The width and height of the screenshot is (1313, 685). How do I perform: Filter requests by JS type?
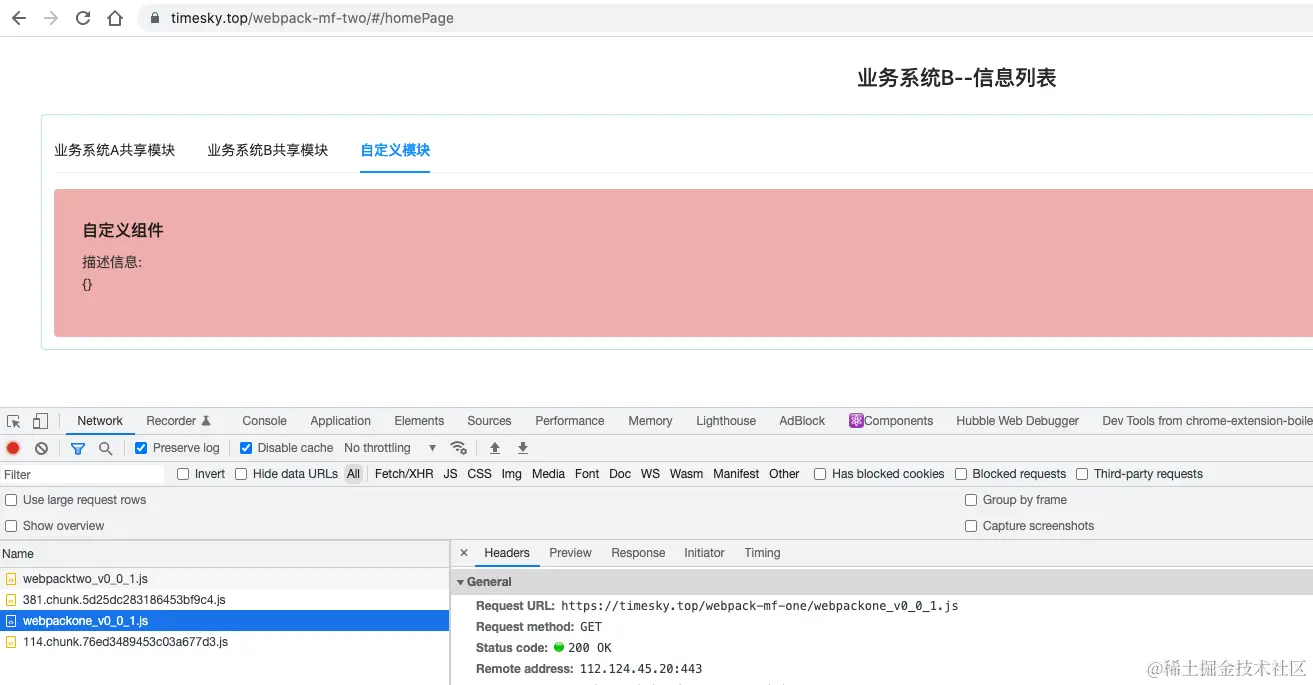pyautogui.click(x=450, y=474)
